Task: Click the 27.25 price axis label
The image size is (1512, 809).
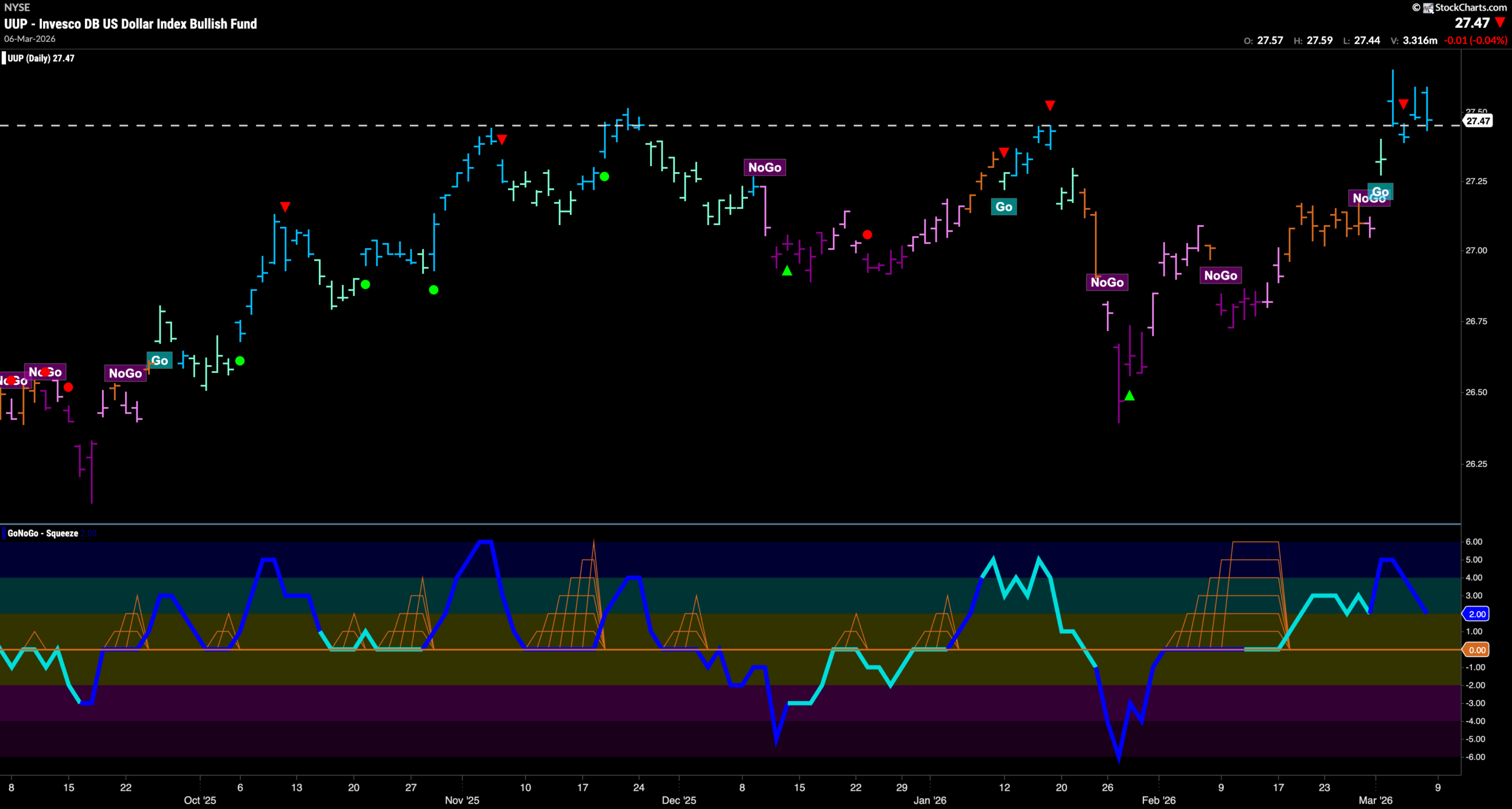Action: click(1476, 181)
